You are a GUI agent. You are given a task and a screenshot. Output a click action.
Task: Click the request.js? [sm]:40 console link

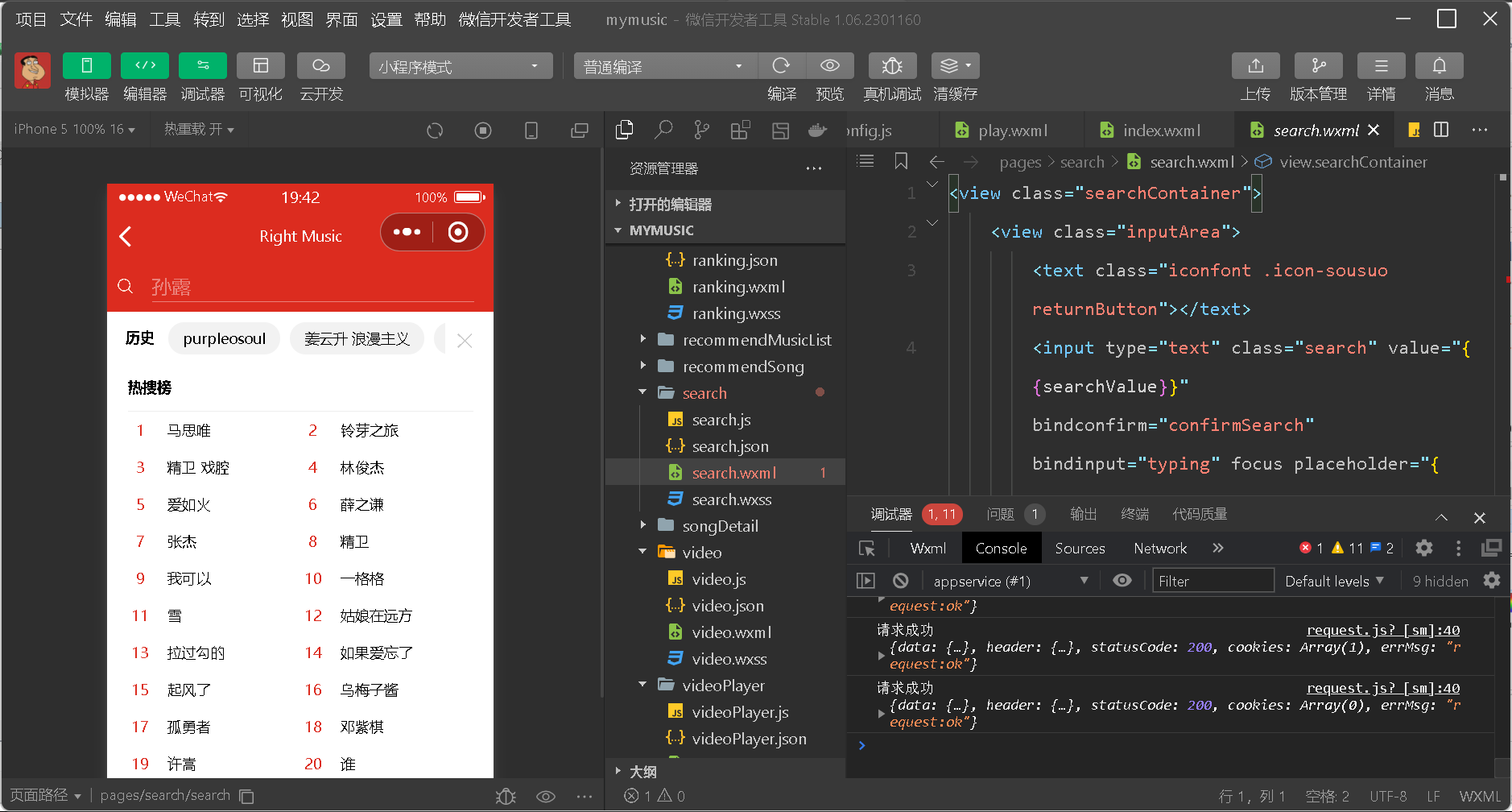(x=1382, y=630)
